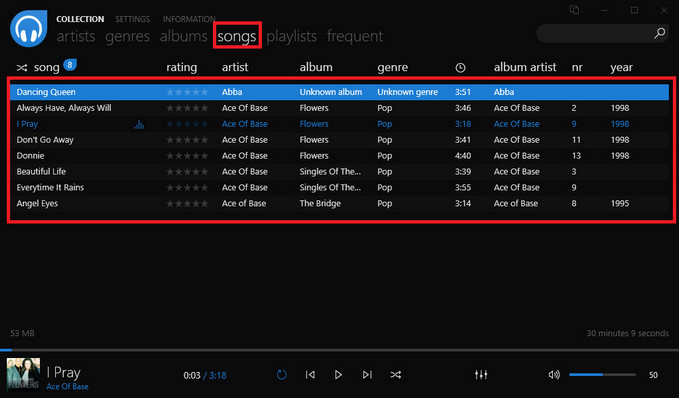
Task: Toggle loop repeat in playback bar
Action: pyautogui.click(x=281, y=375)
